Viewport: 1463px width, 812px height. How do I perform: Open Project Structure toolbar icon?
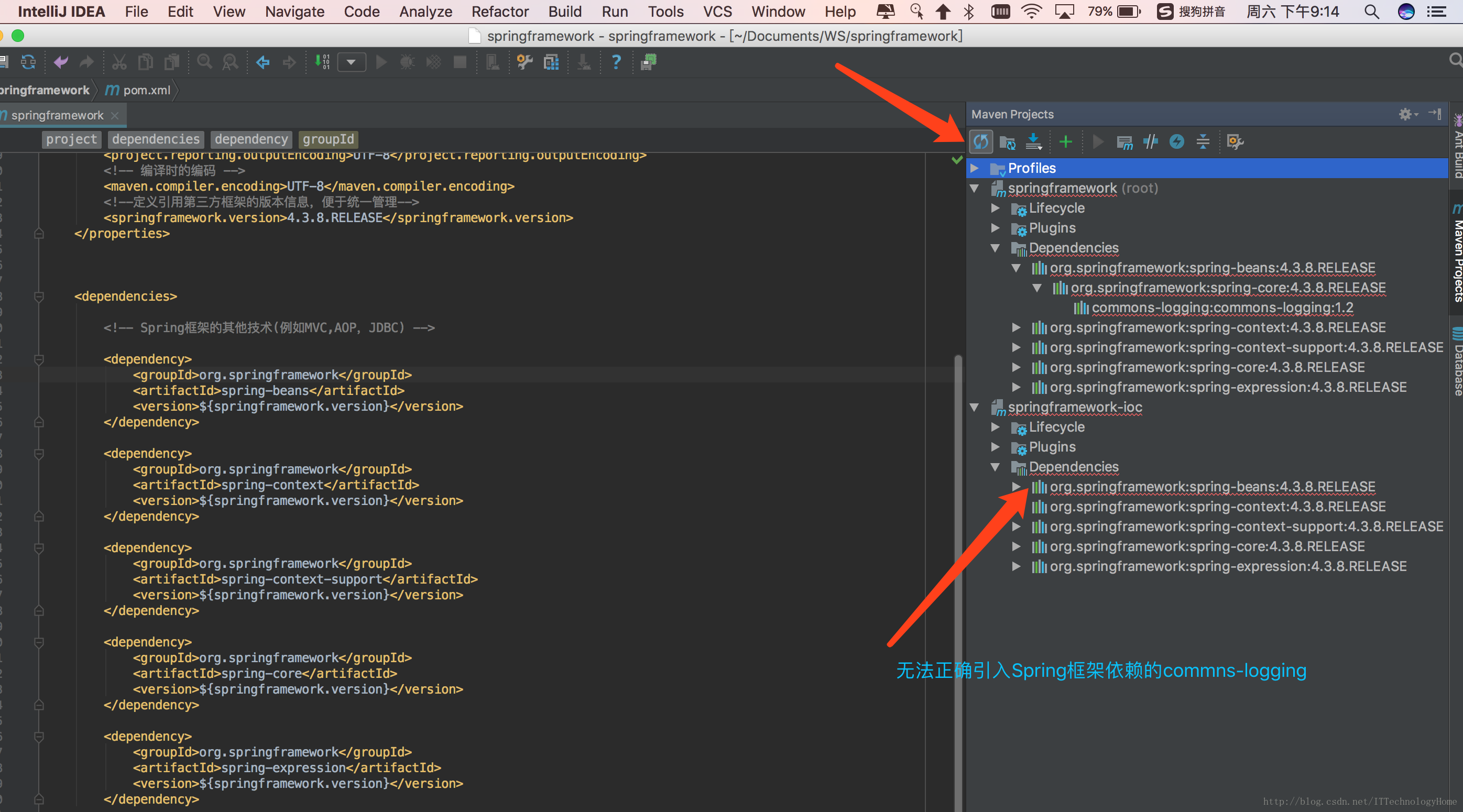(x=551, y=62)
